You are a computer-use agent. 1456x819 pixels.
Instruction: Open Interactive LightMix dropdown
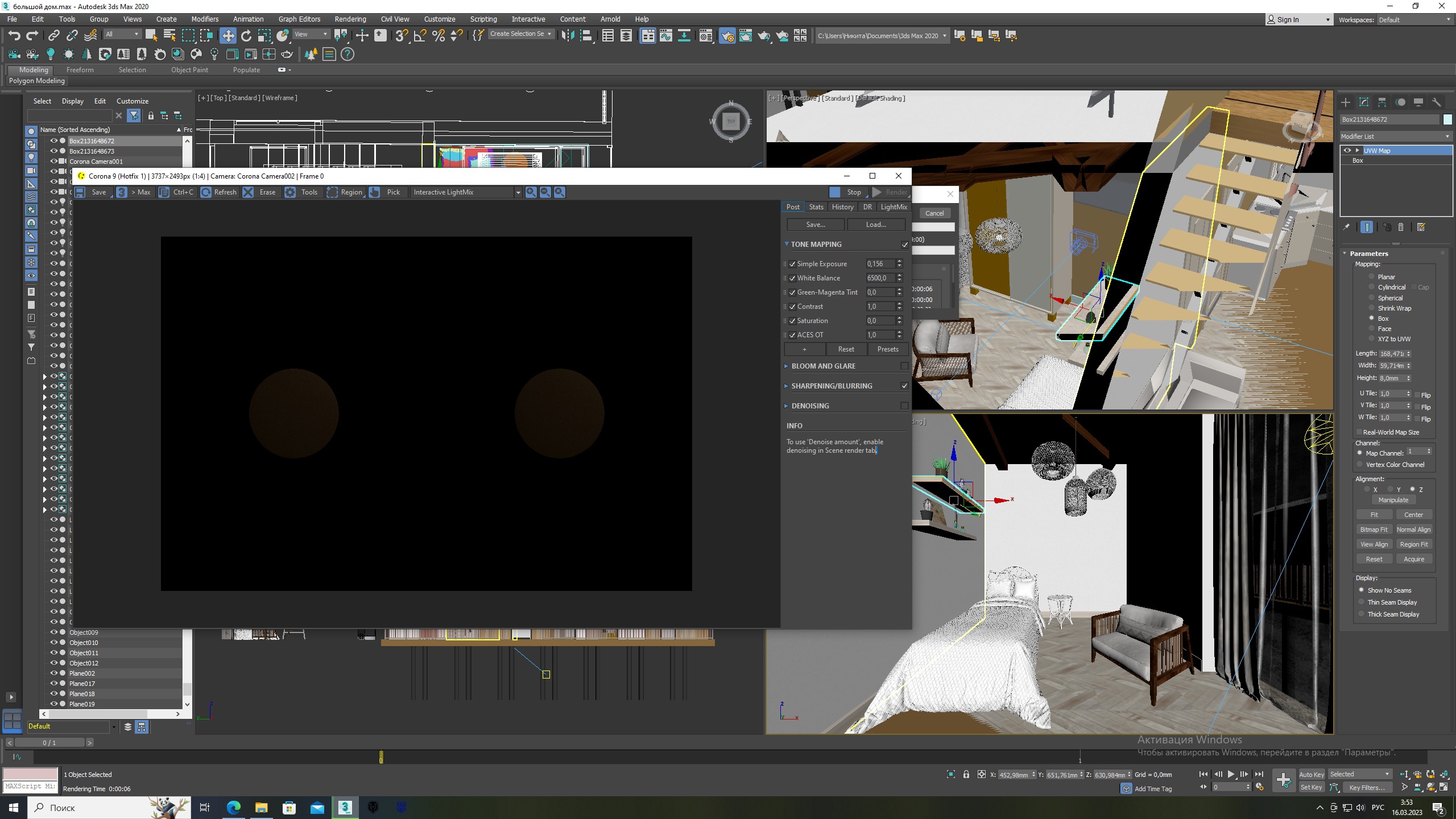click(x=466, y=192)
